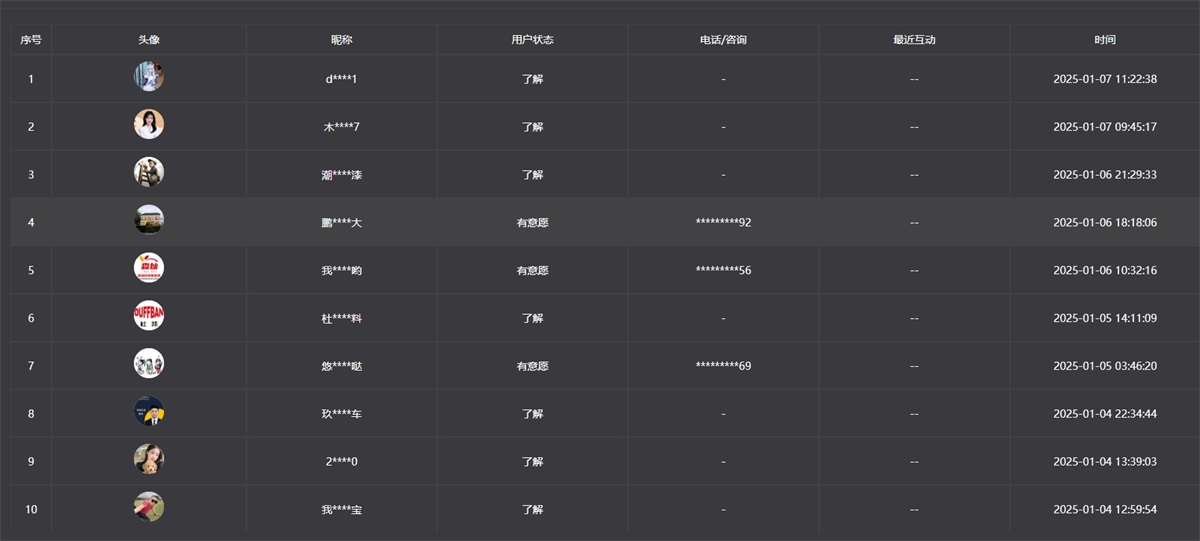The image size is (1200, 541).
Task: Click the phone number ending in 56
Action: point(723,270)
